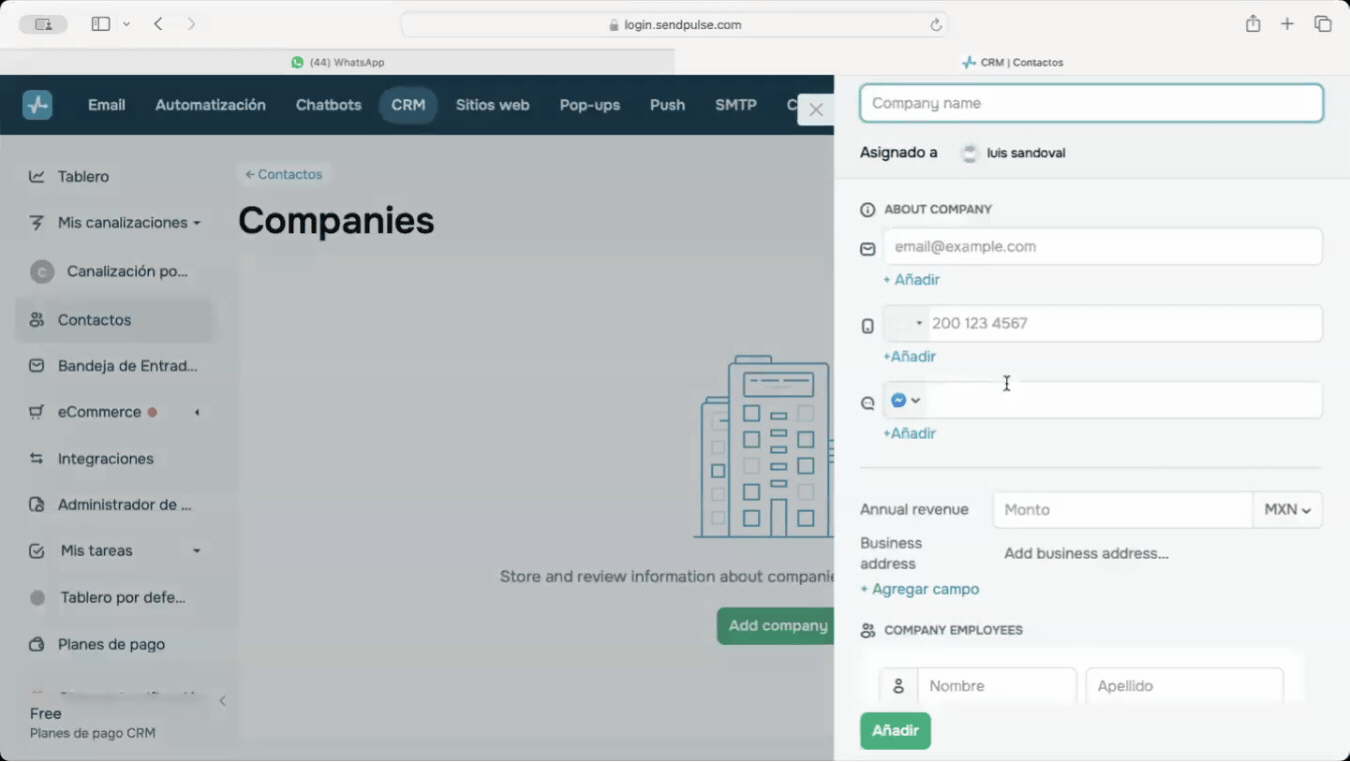Open the phone country code dropdown
The width and height of the screenshot is (1350, 762).
(x=907, y=324)
